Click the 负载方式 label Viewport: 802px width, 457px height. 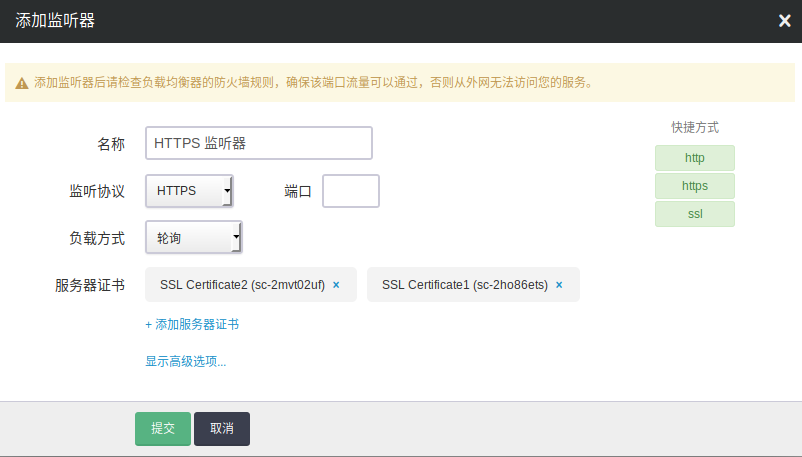(97, 238)
